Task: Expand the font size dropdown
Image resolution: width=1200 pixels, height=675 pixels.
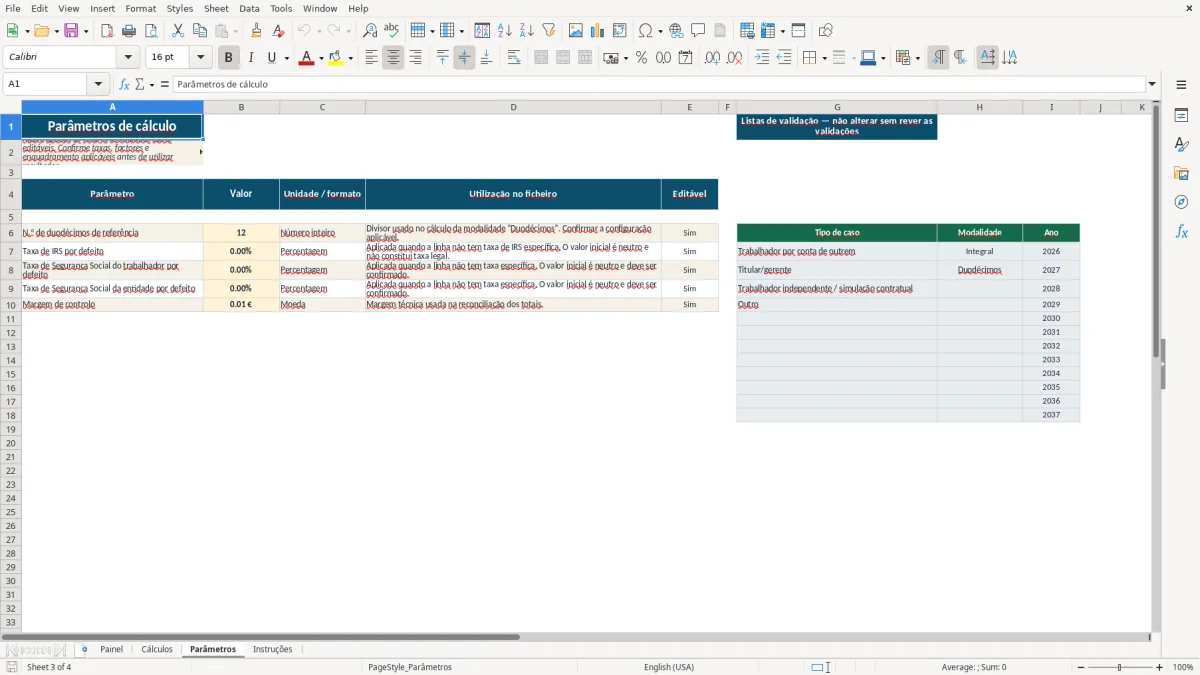Action: click(201, 58)
